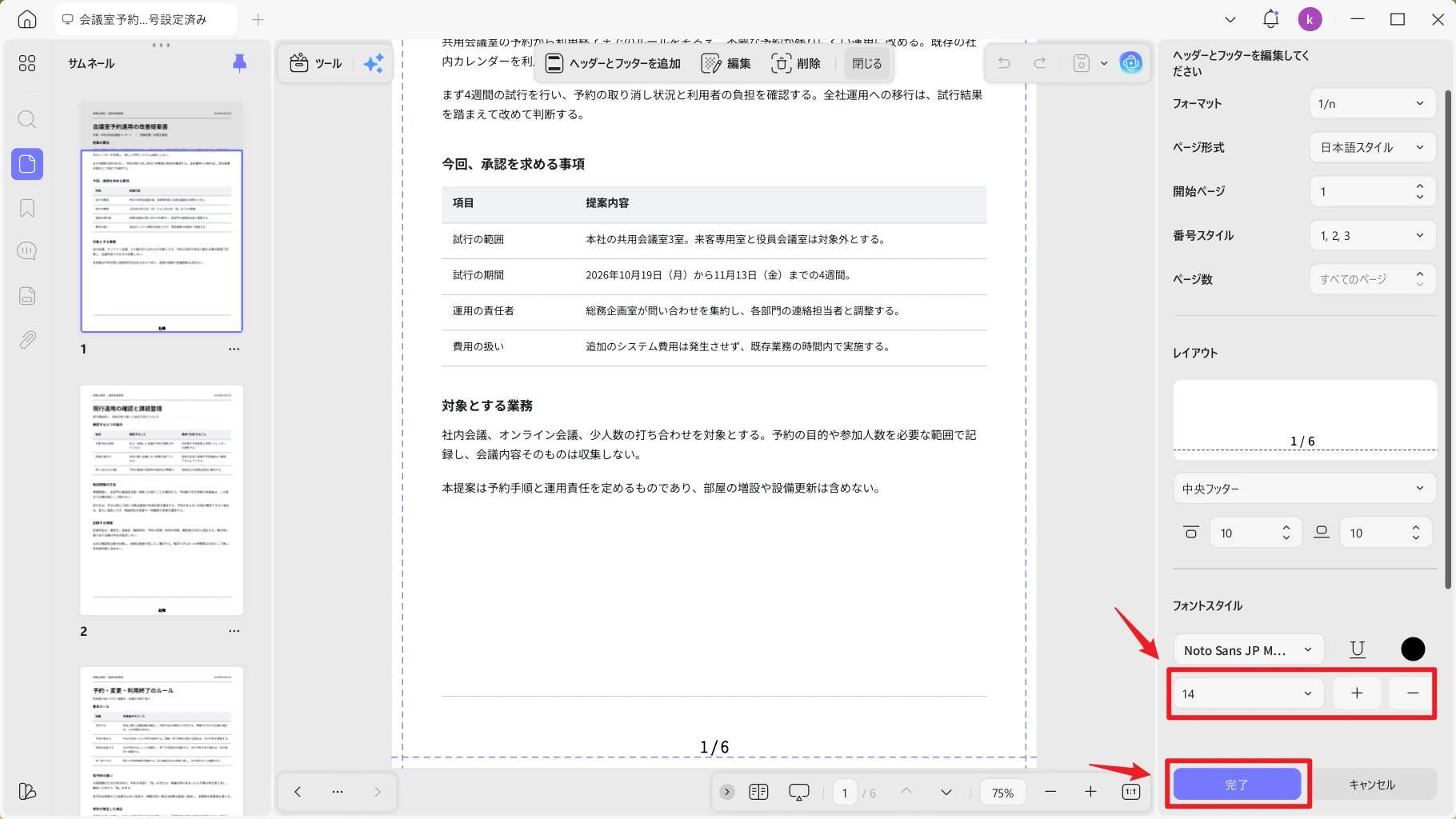The height and width of the screenshot is (819, 1456).
Task: Toggle the underline U font style icon
Action: [1358, 649]
